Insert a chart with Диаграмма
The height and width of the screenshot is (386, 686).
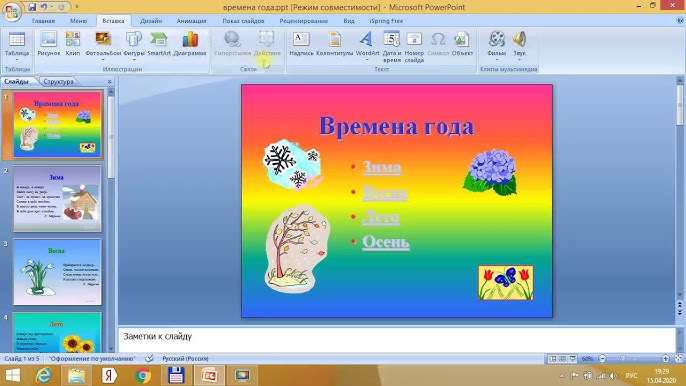[x=190, y=44]
